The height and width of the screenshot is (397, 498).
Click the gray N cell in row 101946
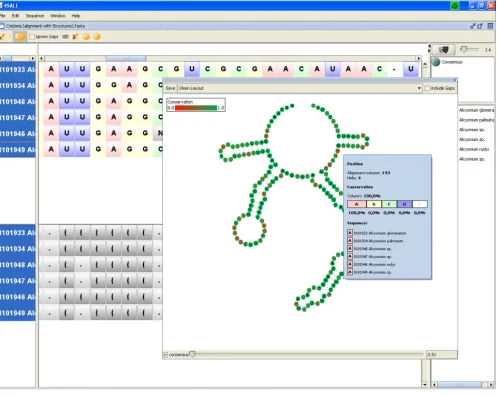click(x=159, y=133)
